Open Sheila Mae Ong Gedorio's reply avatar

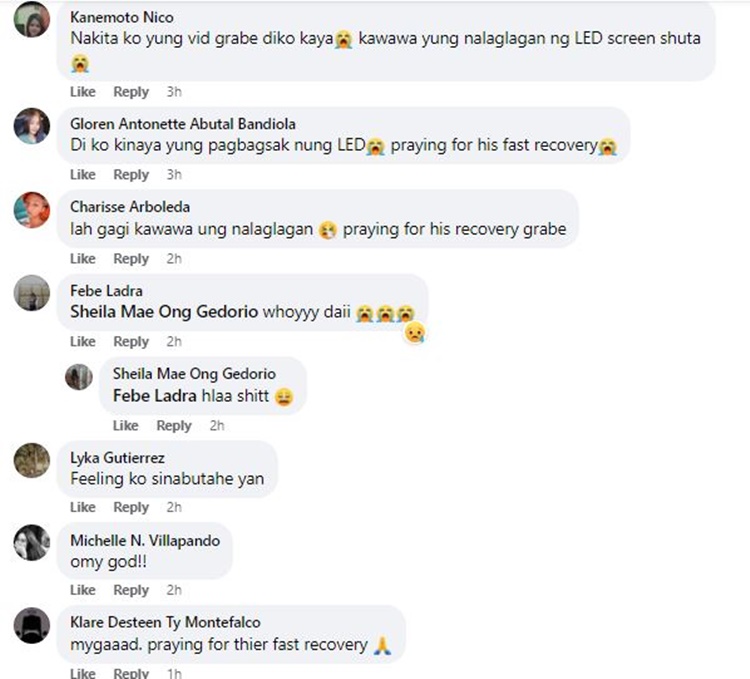coord(79,377)
